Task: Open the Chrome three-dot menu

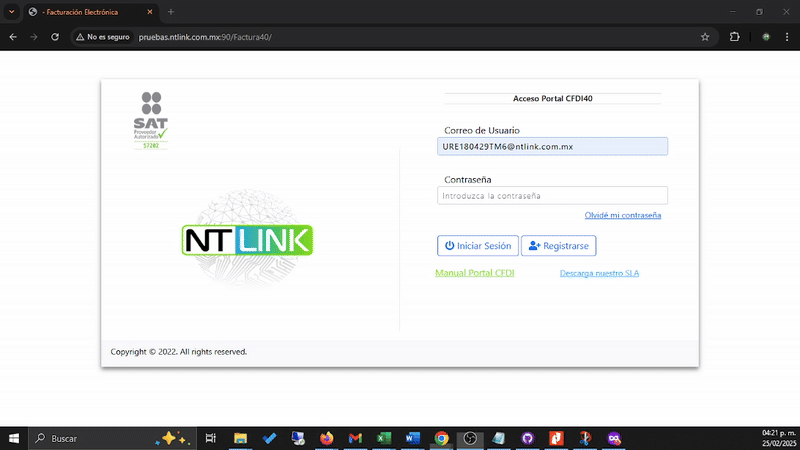Action: point(787,37)
